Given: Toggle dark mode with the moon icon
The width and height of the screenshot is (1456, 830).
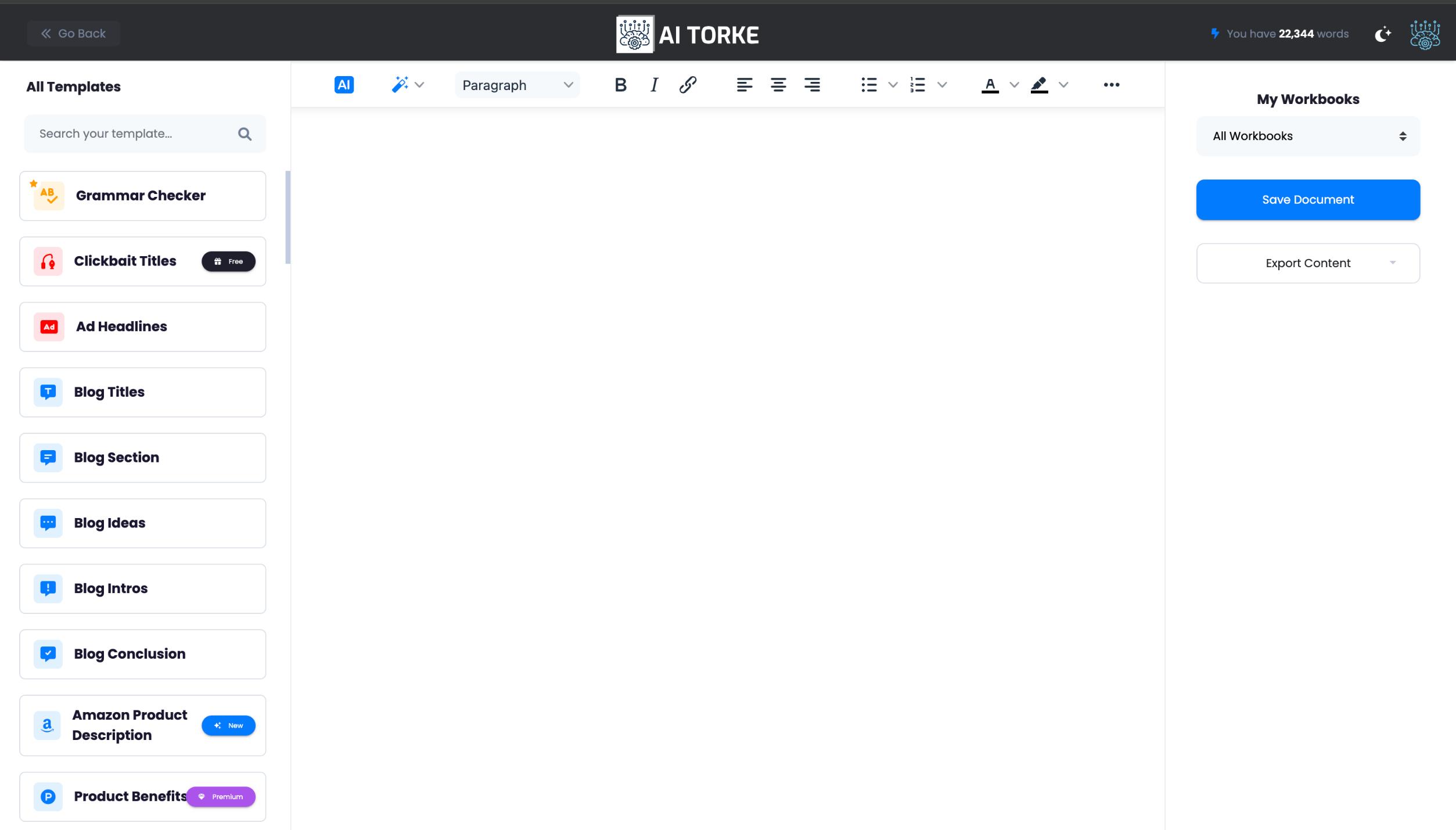Looking at the screenshot, I should (1383, 34).
